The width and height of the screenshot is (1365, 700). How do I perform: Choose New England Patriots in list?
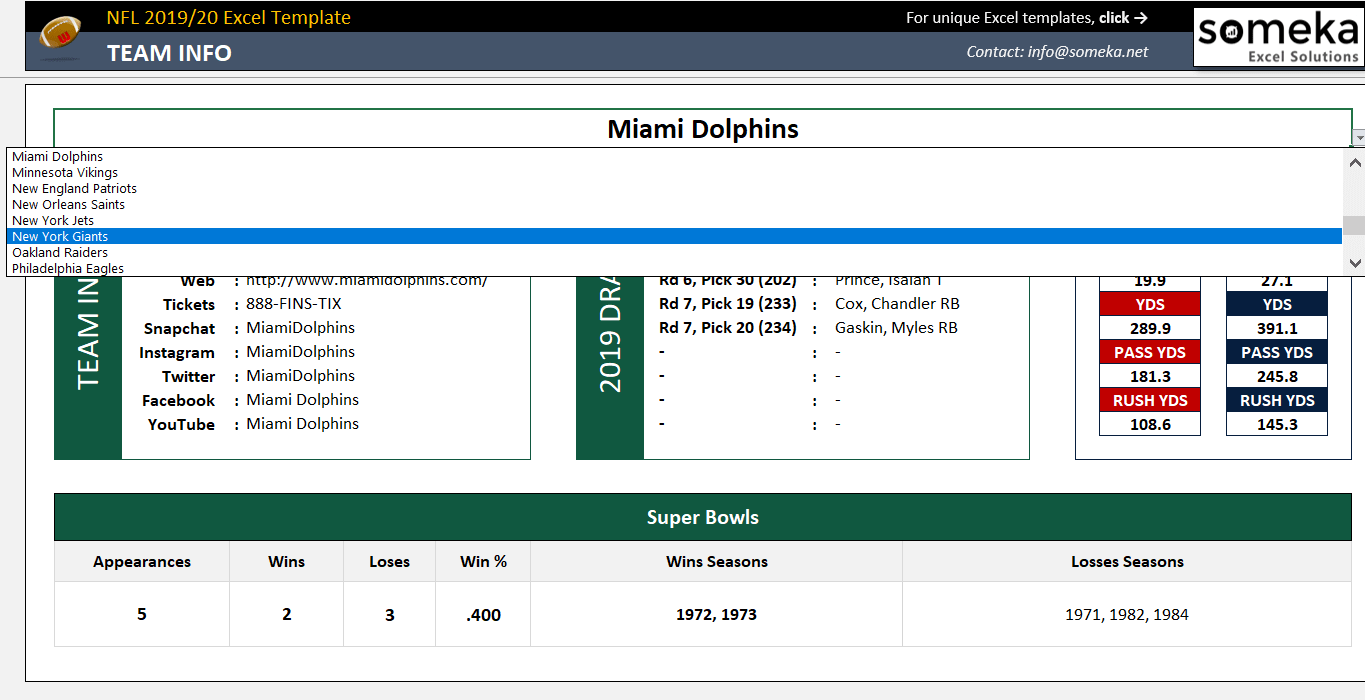tap(674, 188)
